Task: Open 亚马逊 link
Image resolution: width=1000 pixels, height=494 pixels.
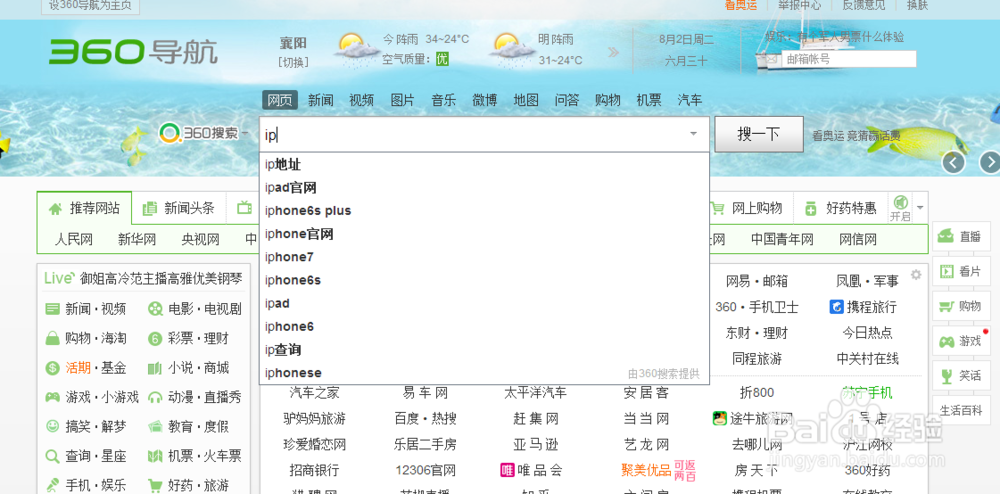Action: (536, 444)
